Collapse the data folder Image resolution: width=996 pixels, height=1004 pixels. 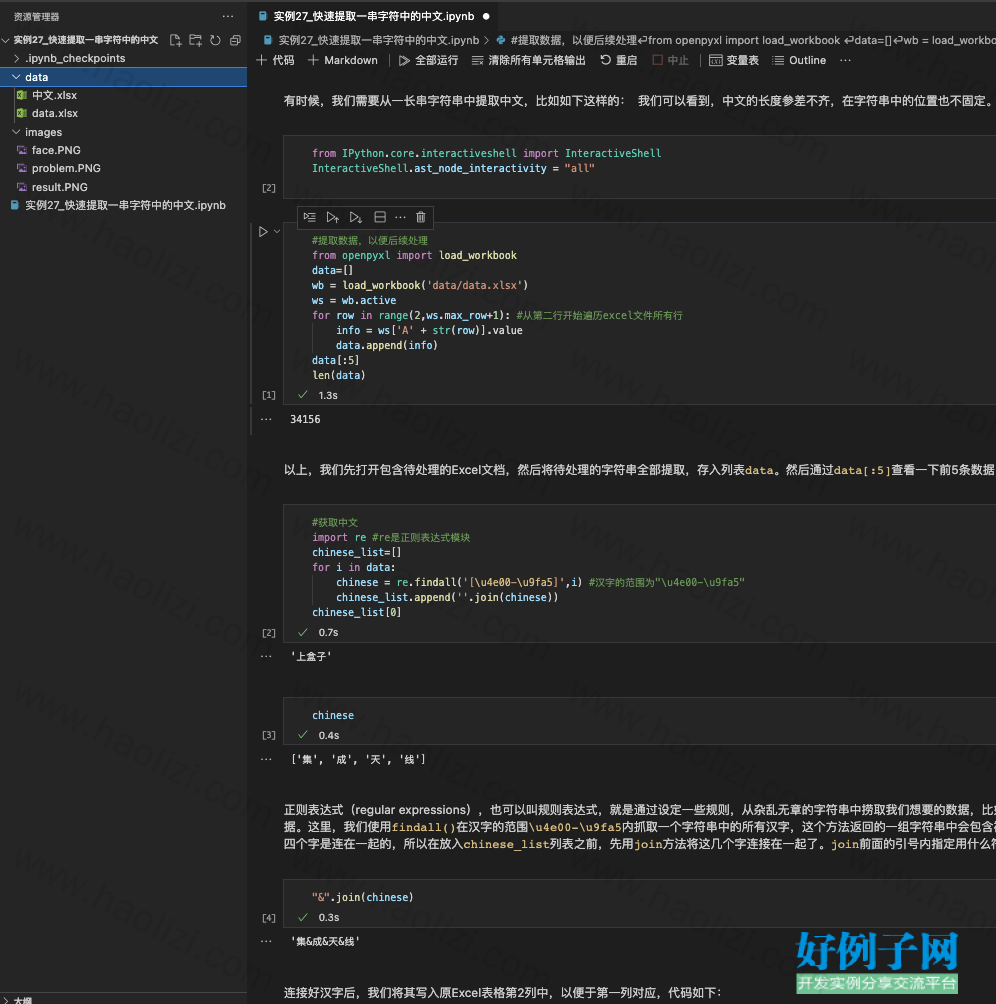point(124,77)
